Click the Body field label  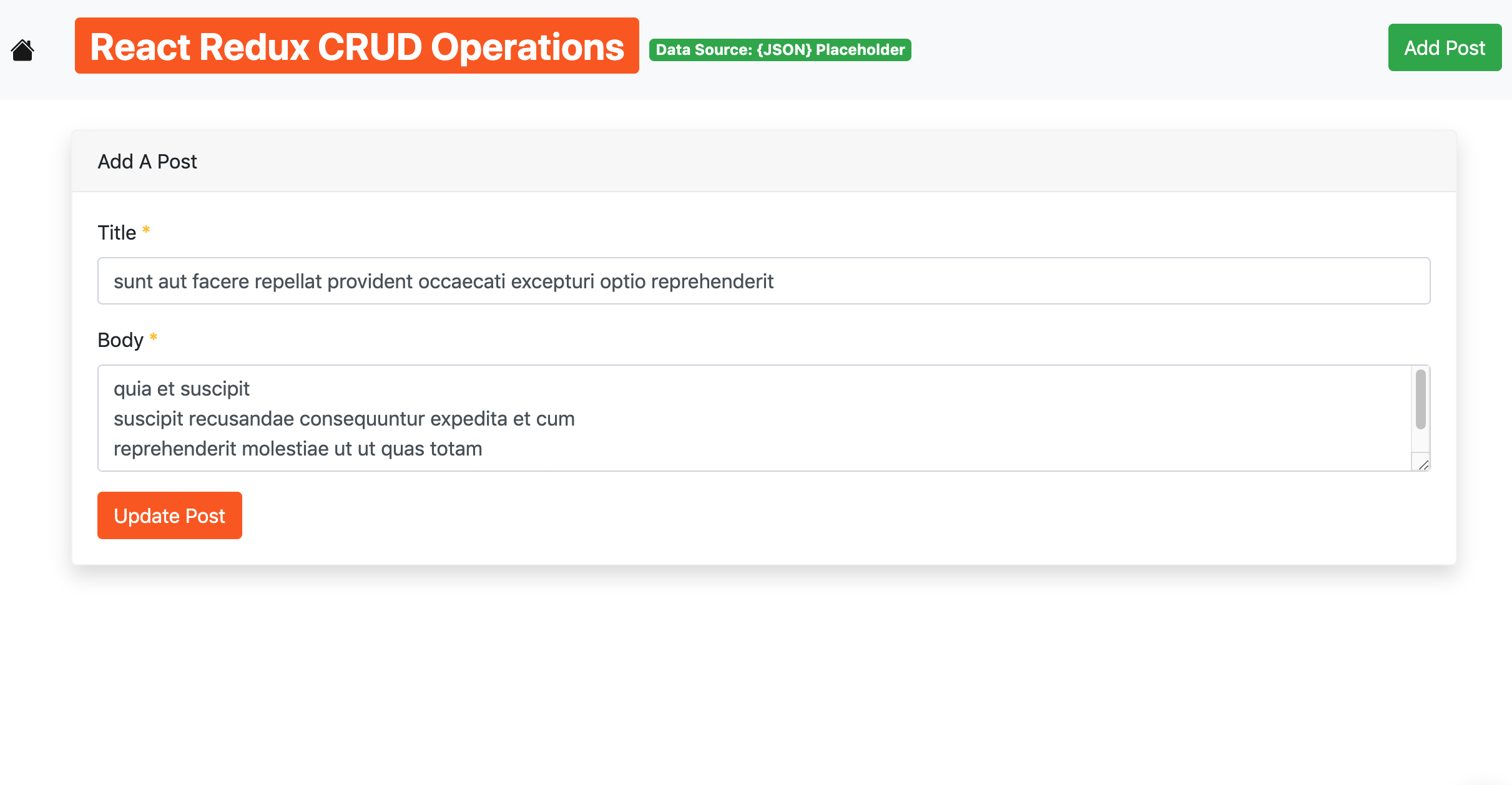(120, 340)
